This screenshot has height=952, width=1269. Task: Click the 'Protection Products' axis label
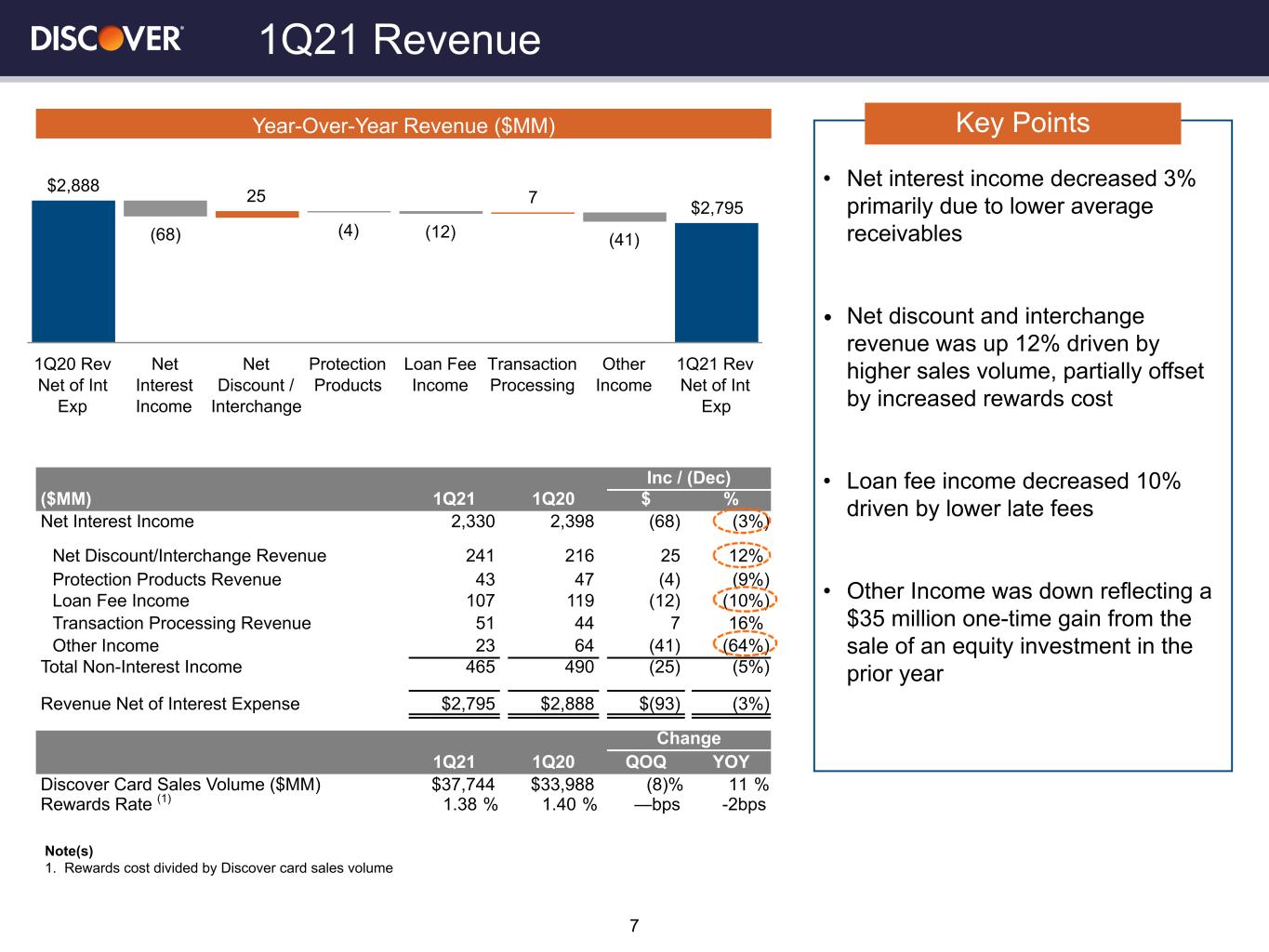pyautogui.click(x=348, y=375)
